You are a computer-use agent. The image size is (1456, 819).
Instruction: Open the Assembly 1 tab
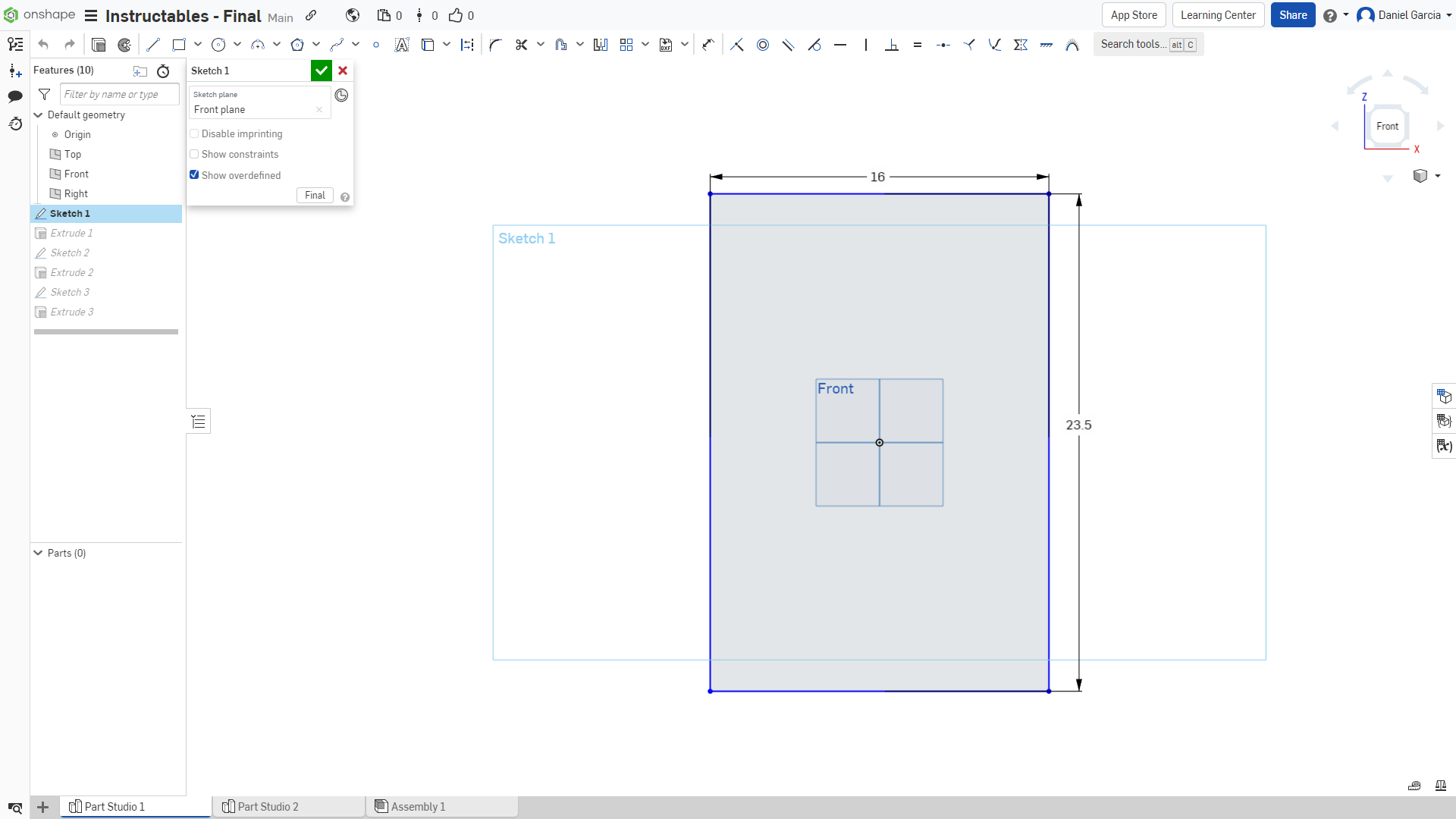coord(418,806)
